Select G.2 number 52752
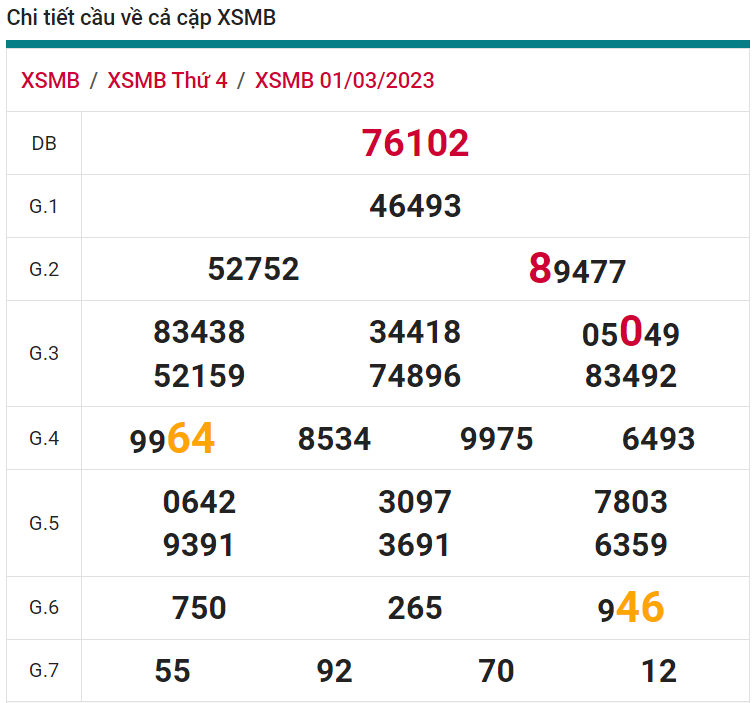 pyautogui.click(x=253, y=269)
